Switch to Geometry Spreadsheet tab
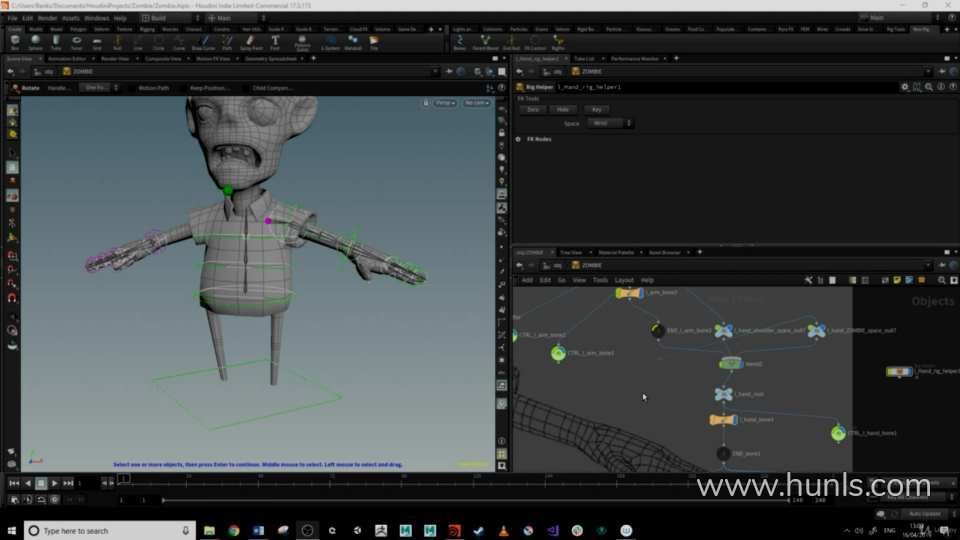The width and height of the screenshot is (960, 540). [271, 59]
